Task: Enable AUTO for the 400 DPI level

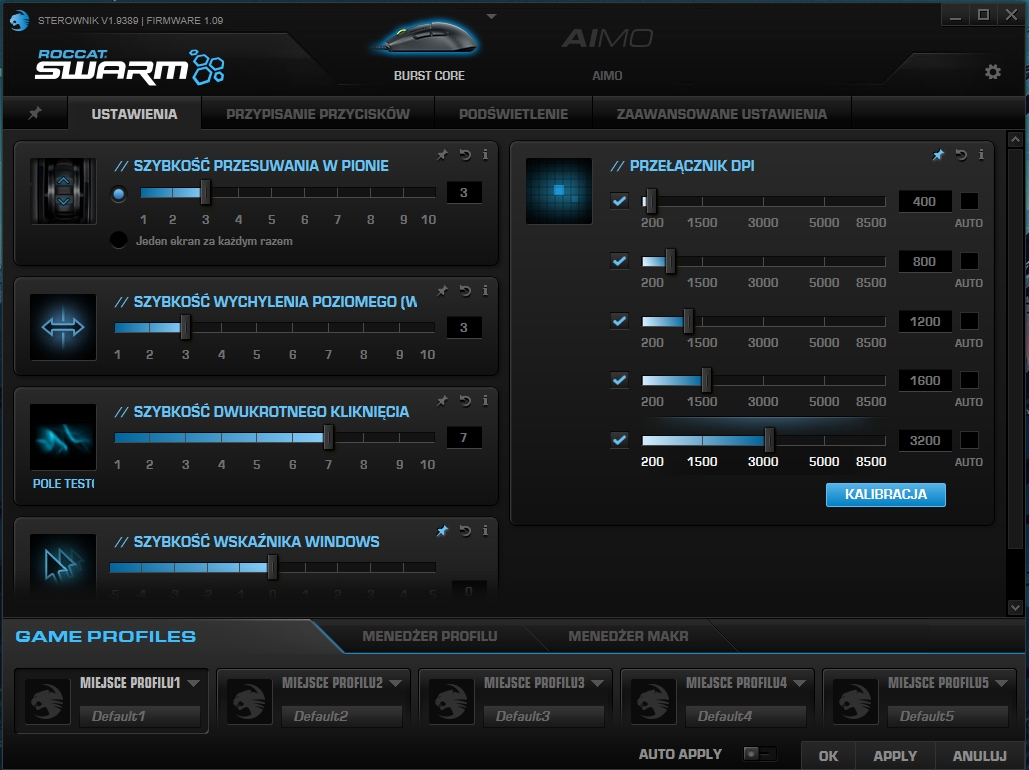Action: pyautogui.click(x=969, y=201)
